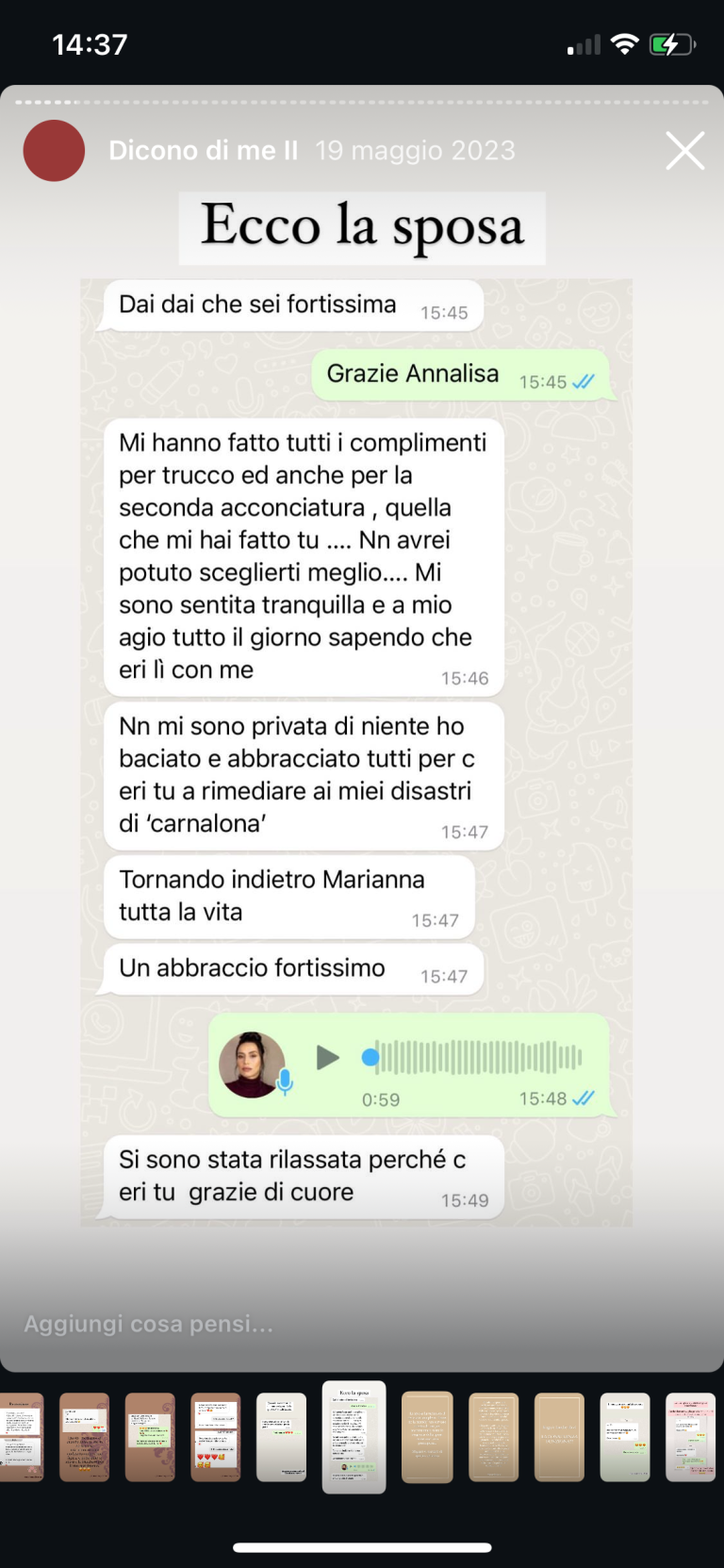Play the 0:59 voice message
The width and height of the screenshot is (724, 1568).
pos(327,1058)
